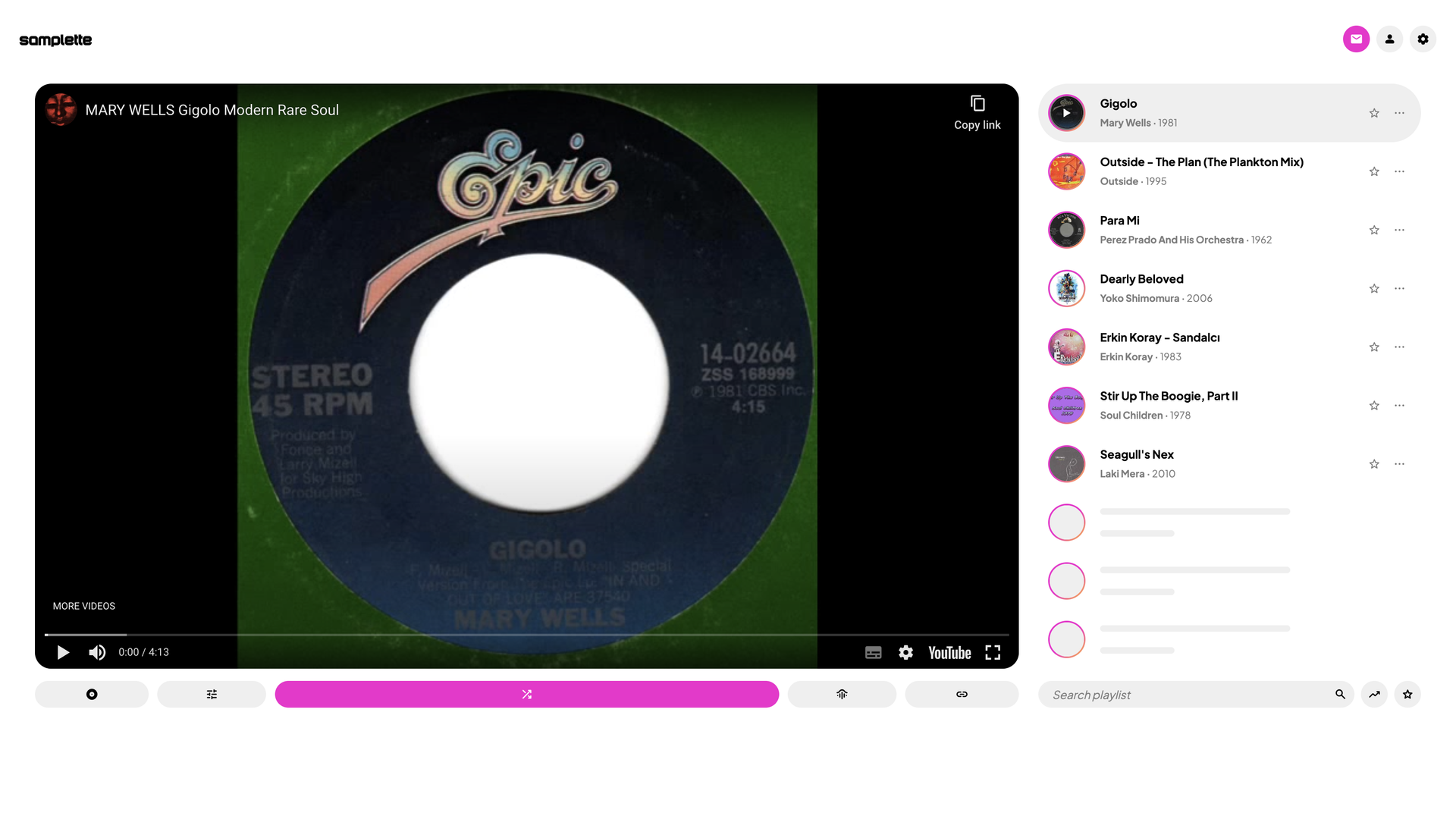
Task: Click Perez Prado And His Orchestra · 1962
Action: tap(1185, 240)
